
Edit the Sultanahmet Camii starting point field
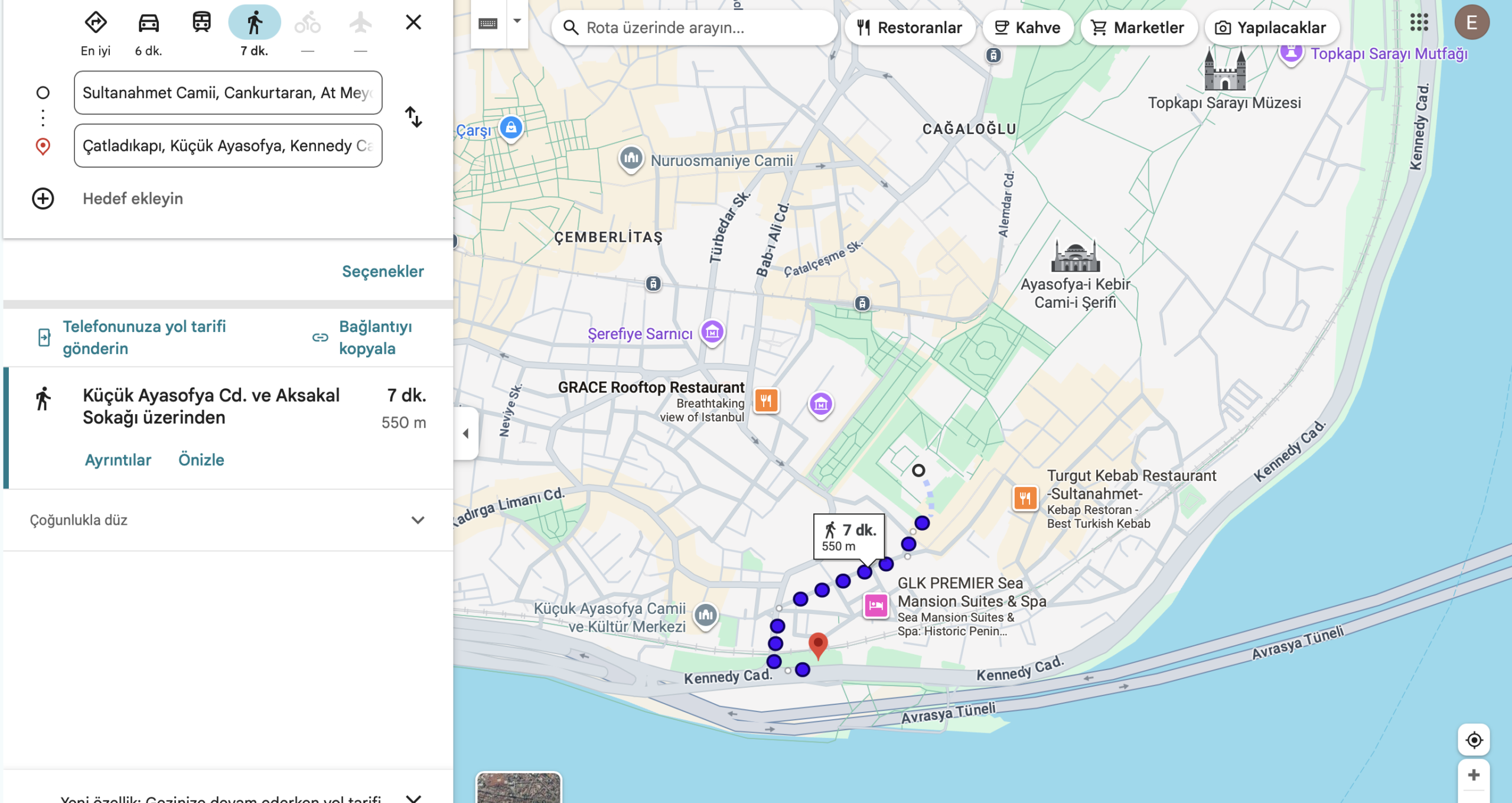point(228,93)
